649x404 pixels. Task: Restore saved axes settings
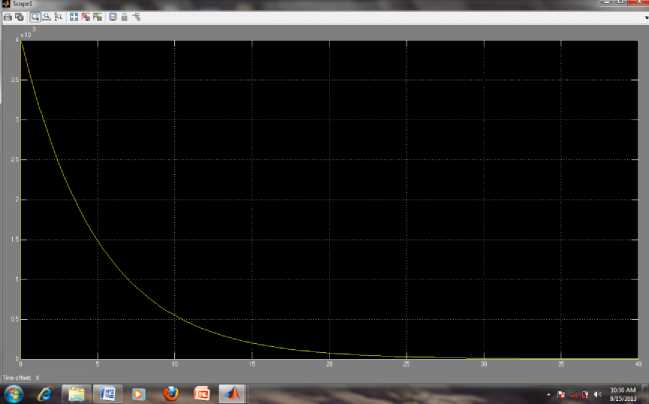click(98, 17)
